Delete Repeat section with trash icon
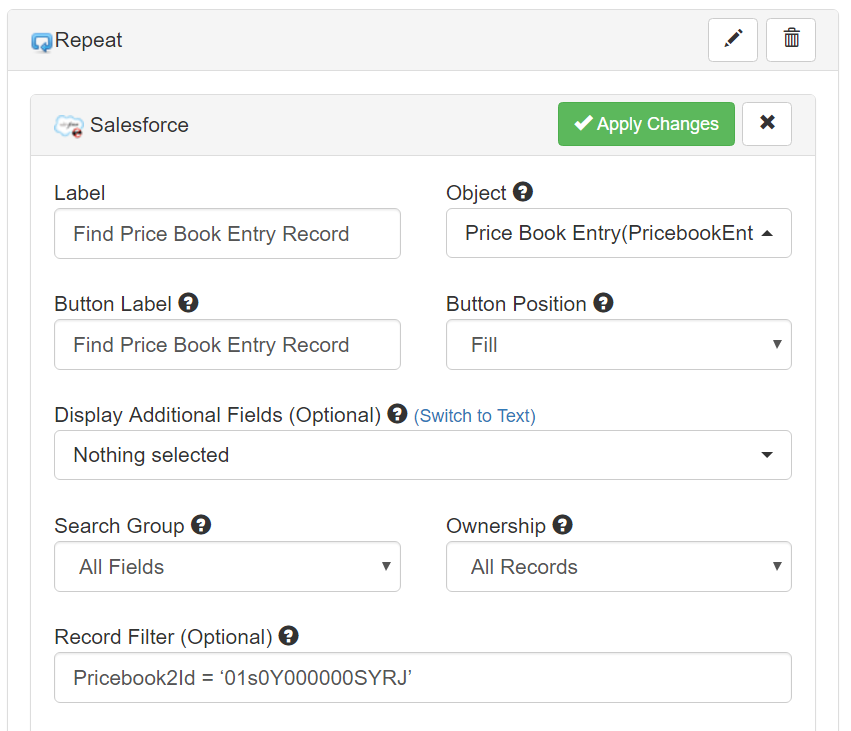 pyautogui.click(x=791, y=40)
